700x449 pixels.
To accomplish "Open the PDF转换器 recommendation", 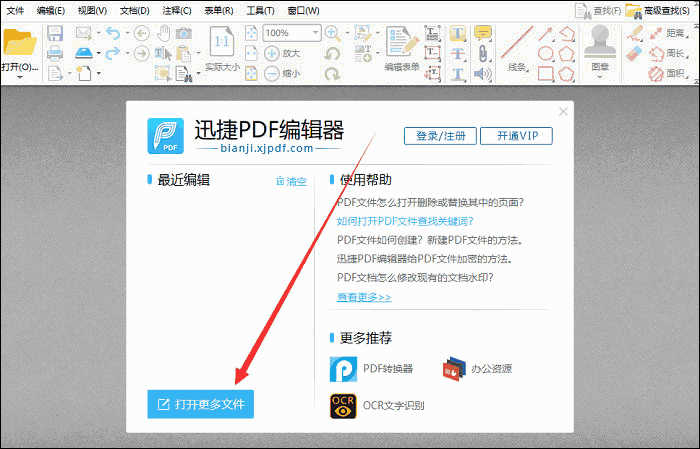I will point(371,369).
